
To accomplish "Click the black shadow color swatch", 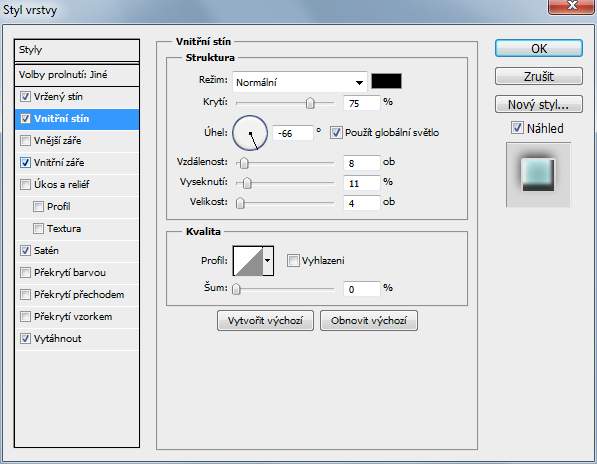I will (386, 81).
